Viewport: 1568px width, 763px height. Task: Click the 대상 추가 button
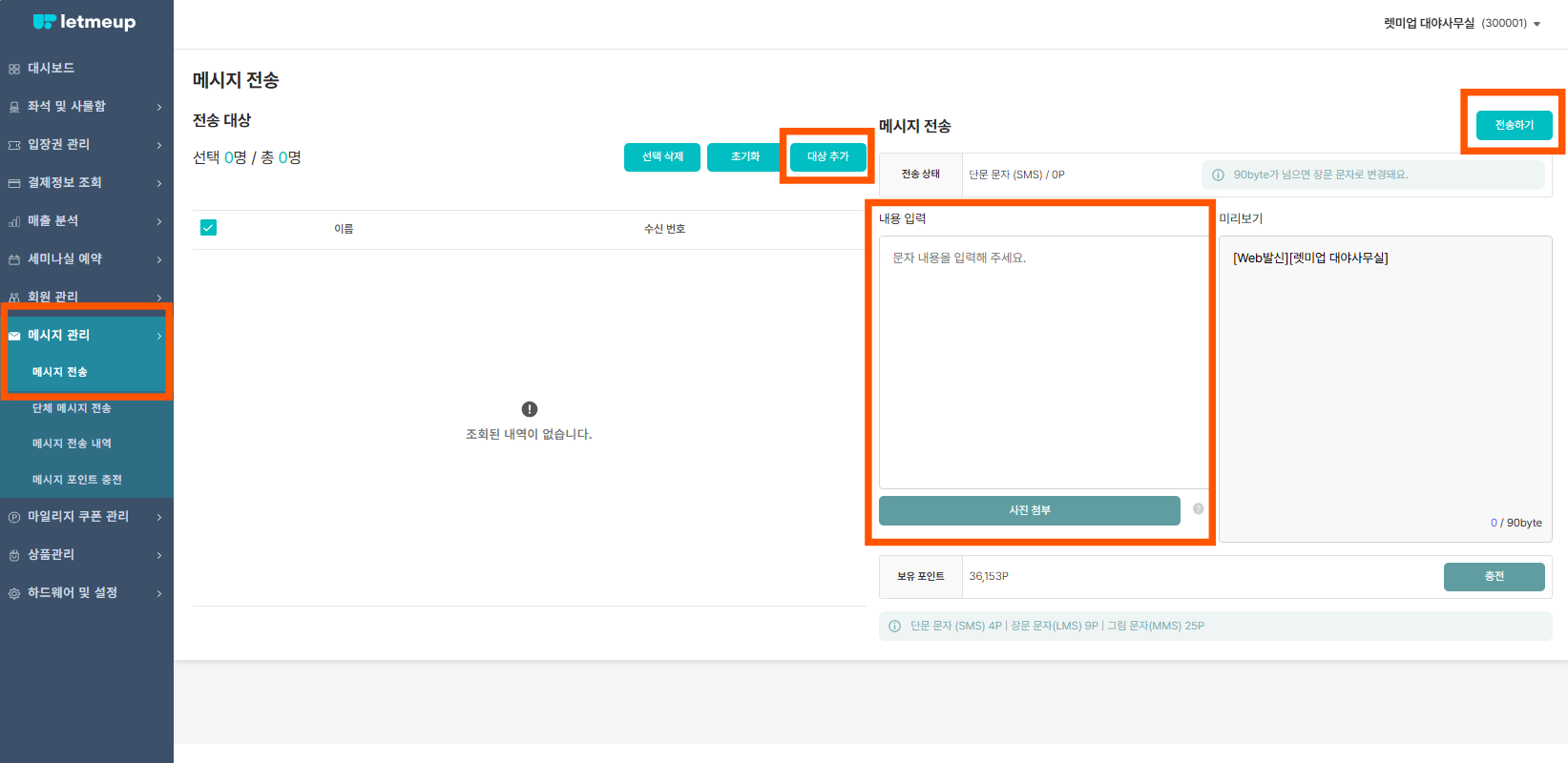[828, 157]
